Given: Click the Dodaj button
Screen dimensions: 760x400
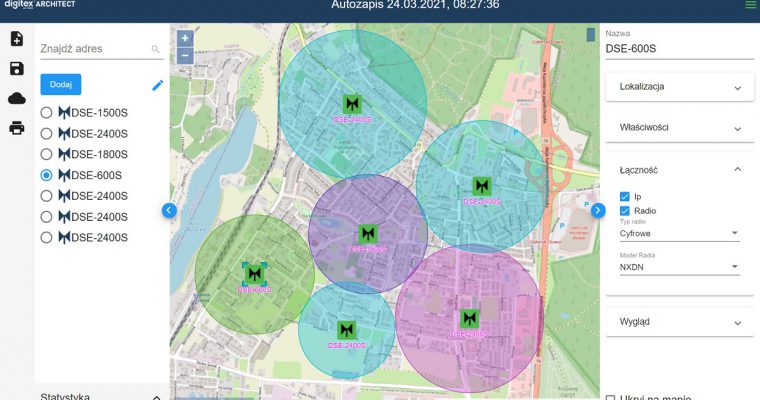Looking at the screenshot, I should click(61, 84).
